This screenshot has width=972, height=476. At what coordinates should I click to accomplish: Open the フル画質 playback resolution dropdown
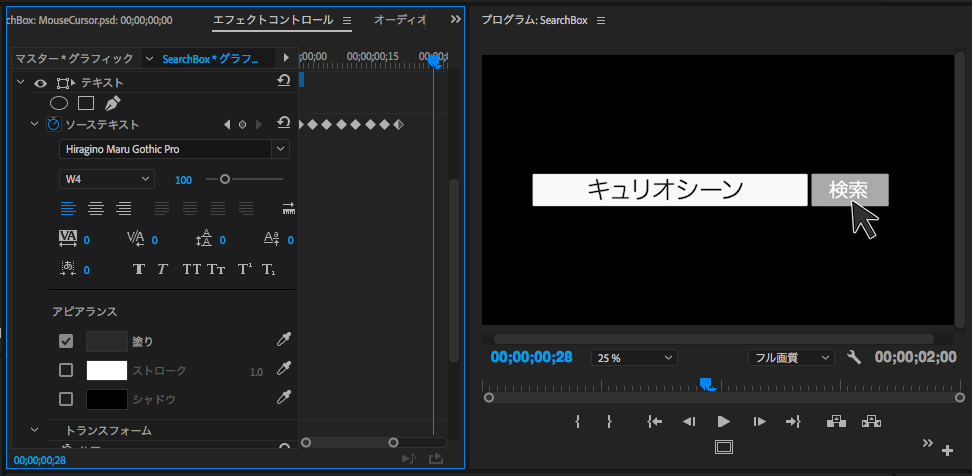(x=791, y=358)
